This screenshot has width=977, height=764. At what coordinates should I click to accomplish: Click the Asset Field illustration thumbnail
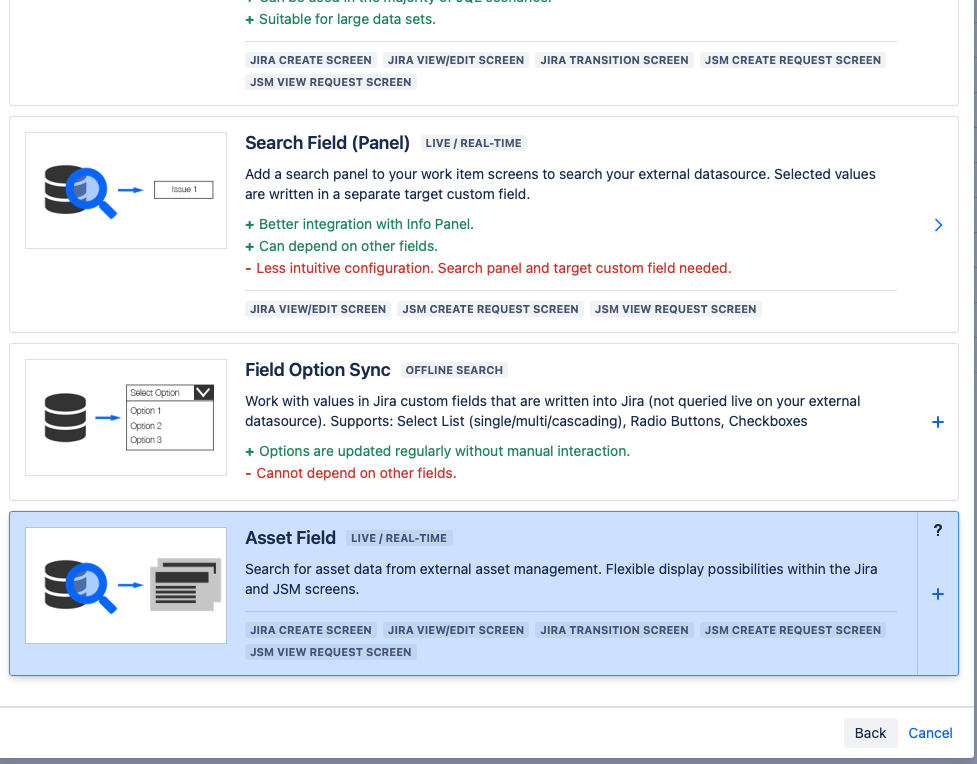[x=126, y=586]
